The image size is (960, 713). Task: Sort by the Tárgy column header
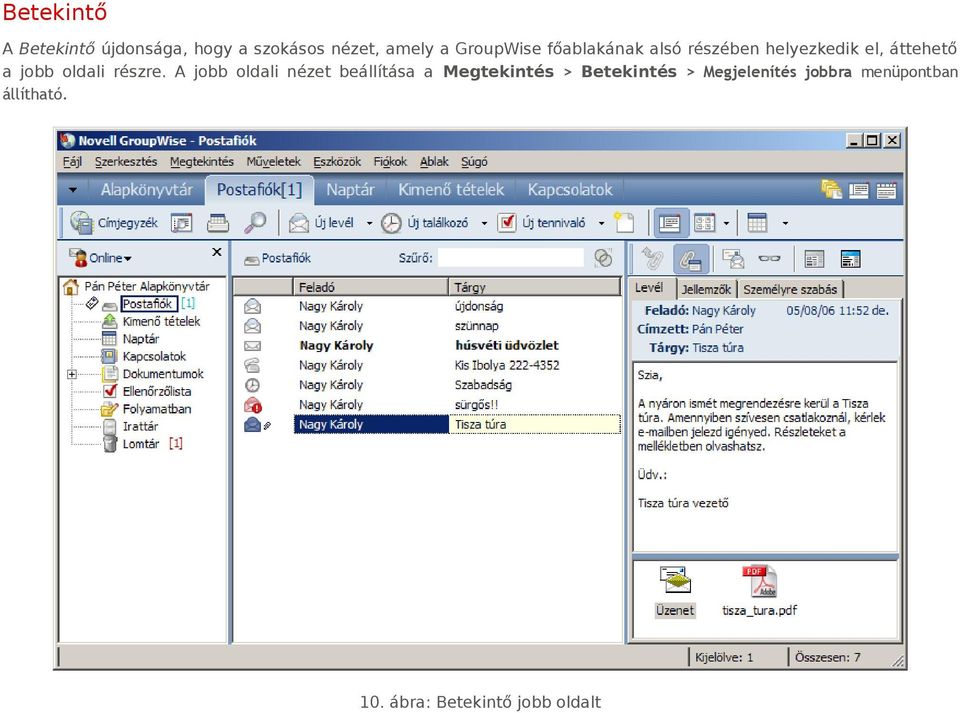(535, 286)
